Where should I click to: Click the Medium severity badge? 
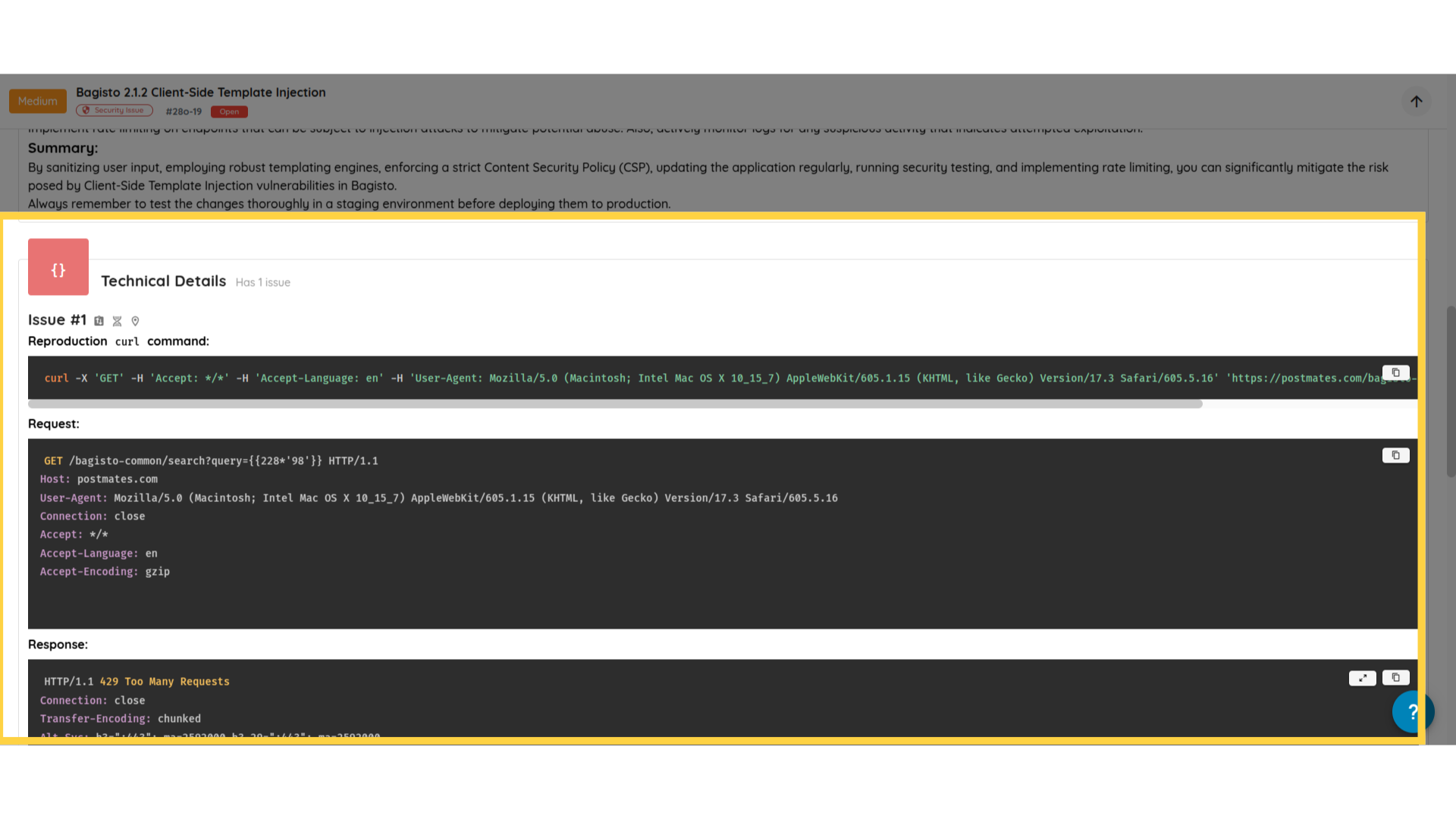(38, 101)
